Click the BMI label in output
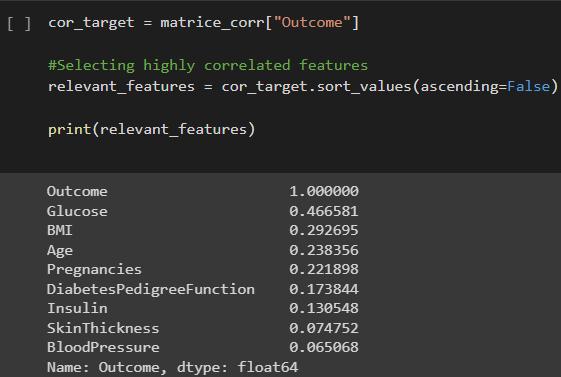 (x=60, y=230)
